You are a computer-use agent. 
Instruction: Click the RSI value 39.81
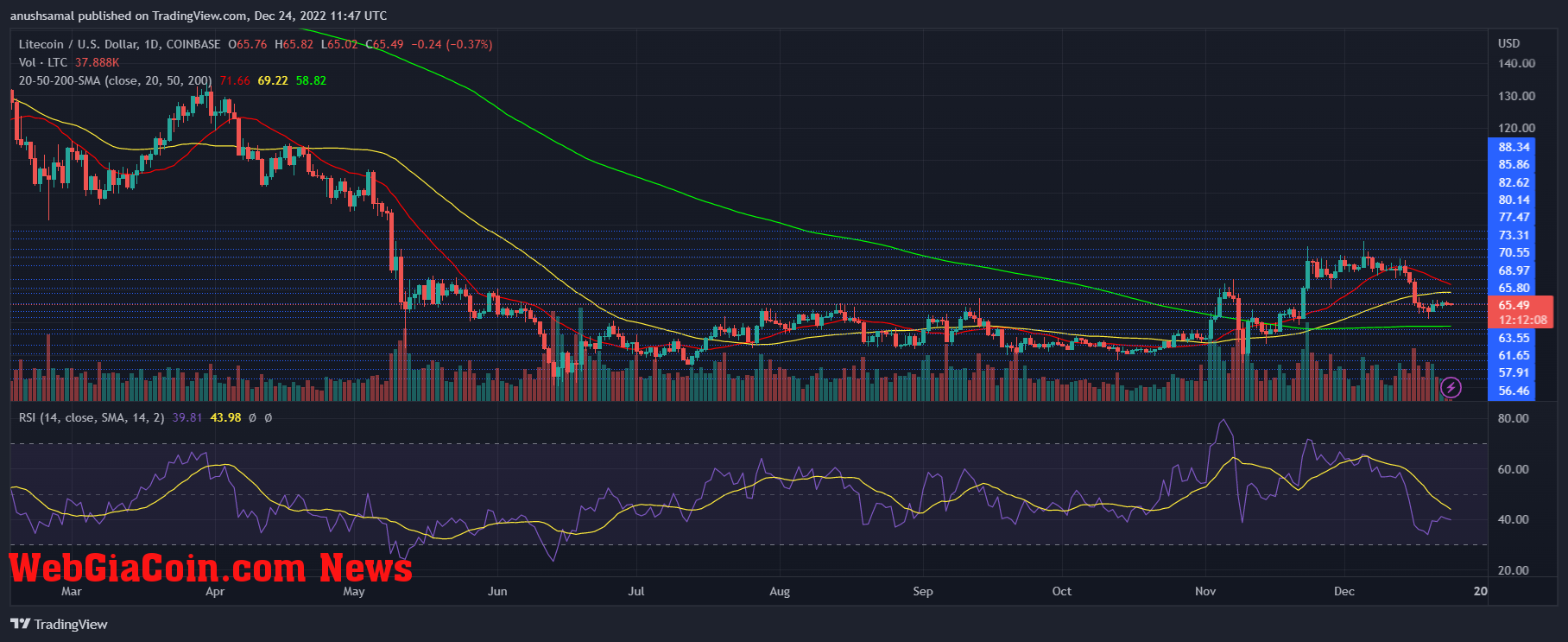click(x=187, y=417)
